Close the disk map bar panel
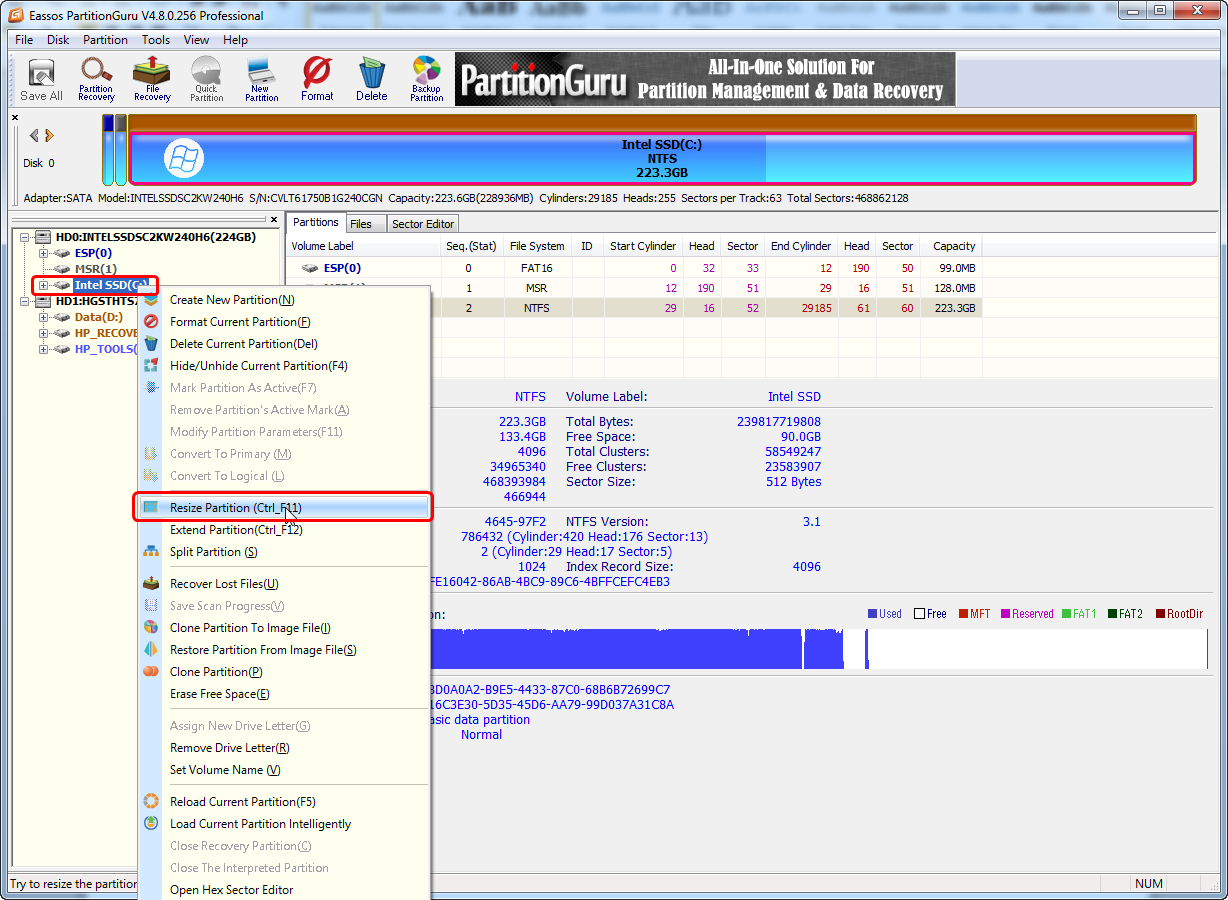 (x=15, y=118)
